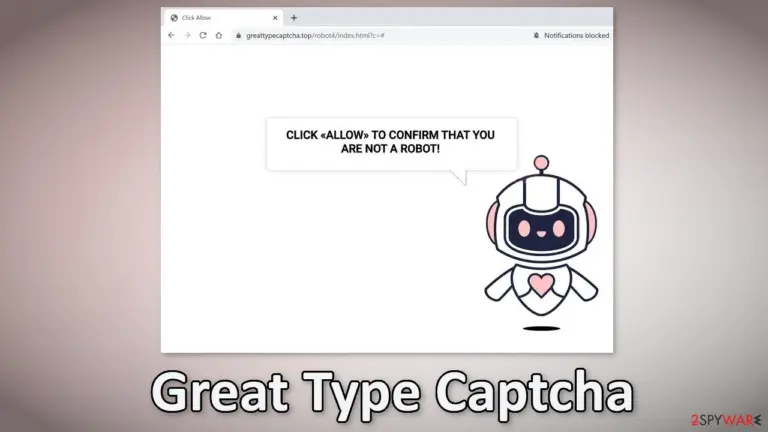Open a new tab with plus button

point(294,18)
